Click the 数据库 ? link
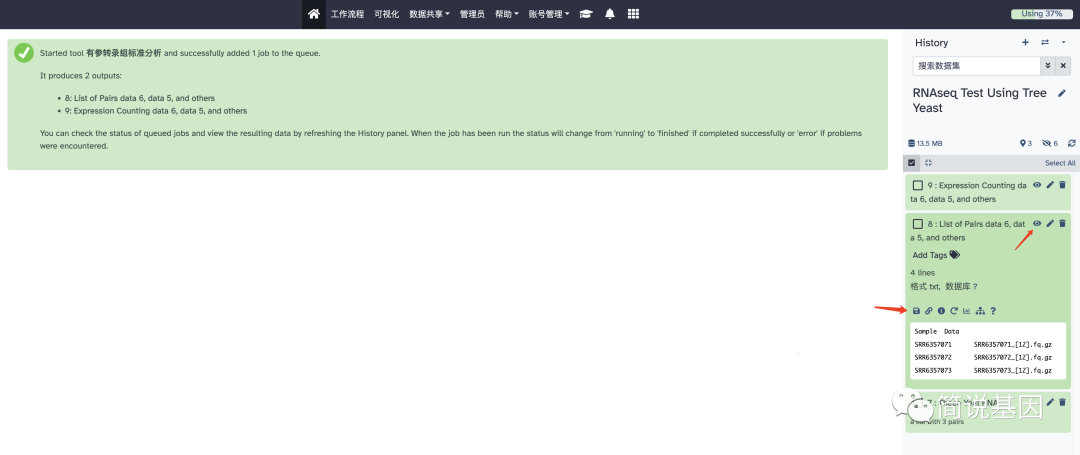 click(x=962, y=286)
